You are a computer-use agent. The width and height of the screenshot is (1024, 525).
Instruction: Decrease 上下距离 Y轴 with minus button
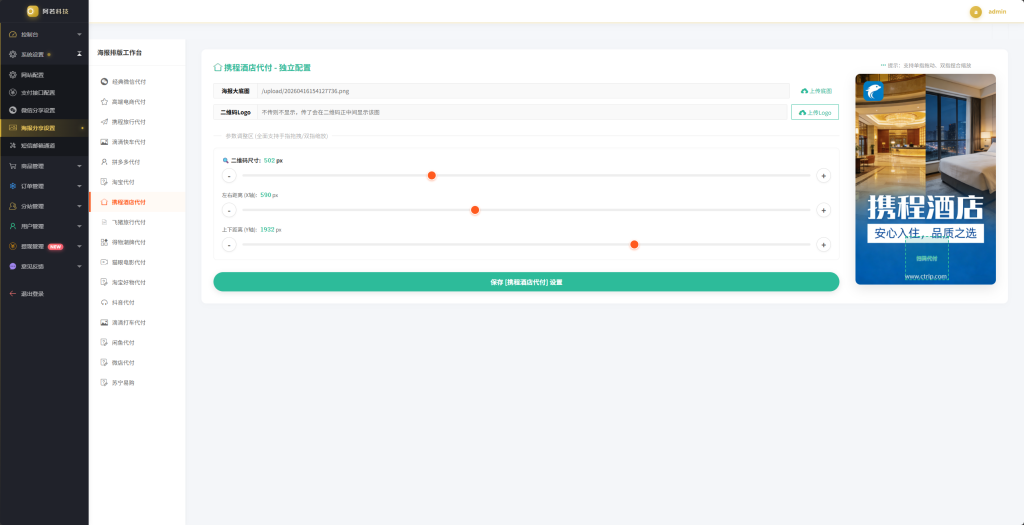tap(229, 244)
